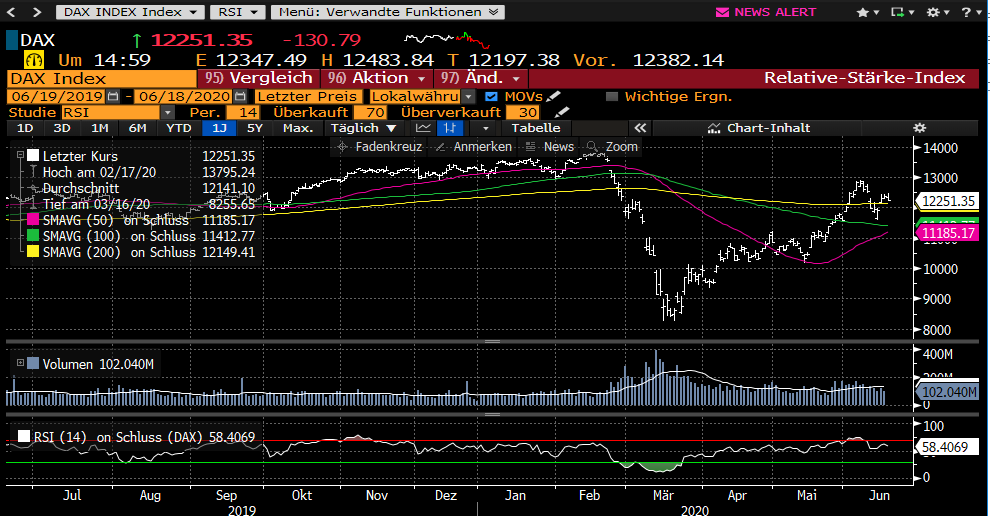Go back with the left arrow
Image resolution: width=990 pixels, height=516 pixels.
pos(12,12)
